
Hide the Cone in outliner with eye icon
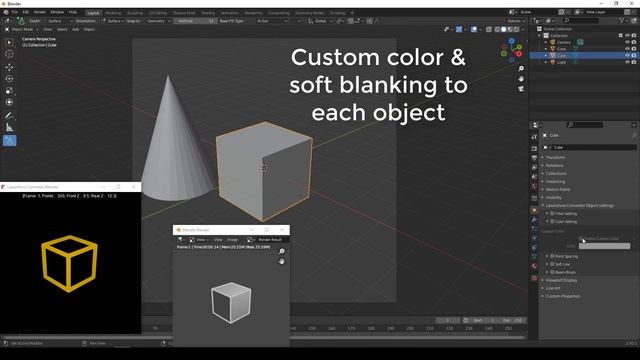(x=627, y=49)
